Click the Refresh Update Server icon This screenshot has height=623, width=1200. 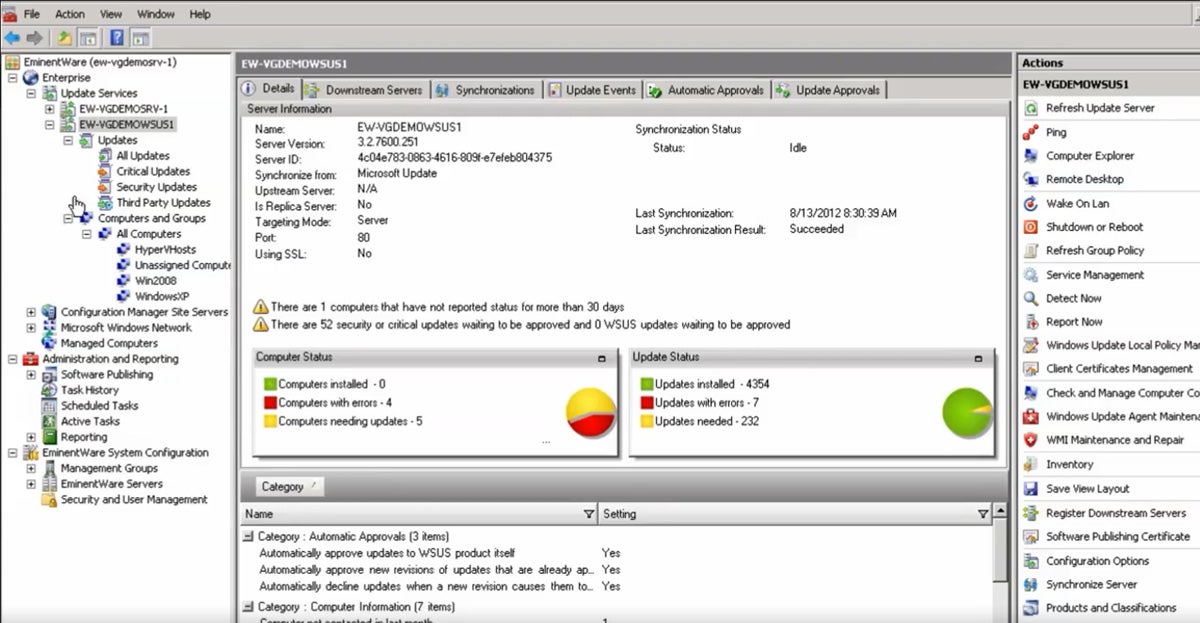pos(1030,108)
